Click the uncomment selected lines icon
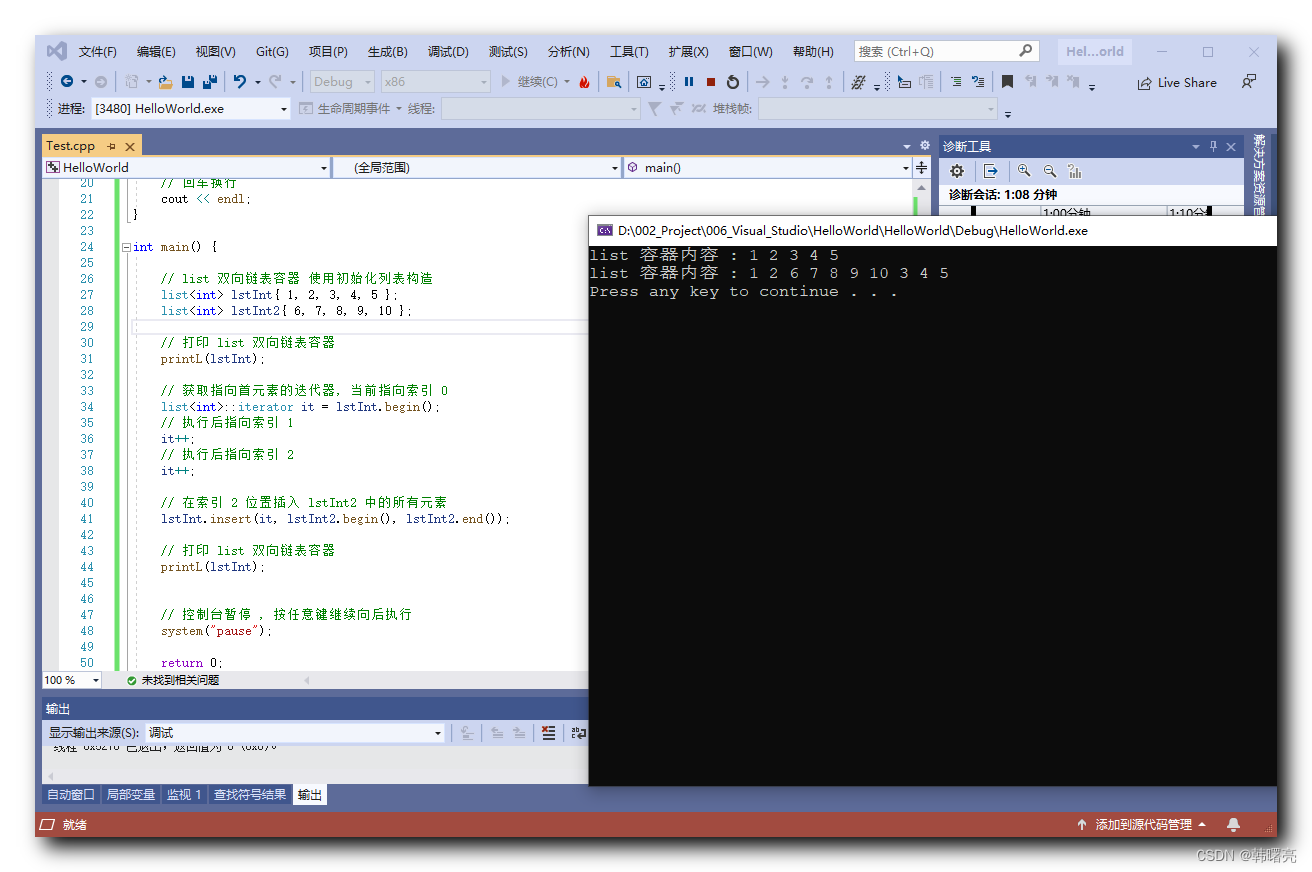Screen dimensions: 1312x872 (978, 82)
